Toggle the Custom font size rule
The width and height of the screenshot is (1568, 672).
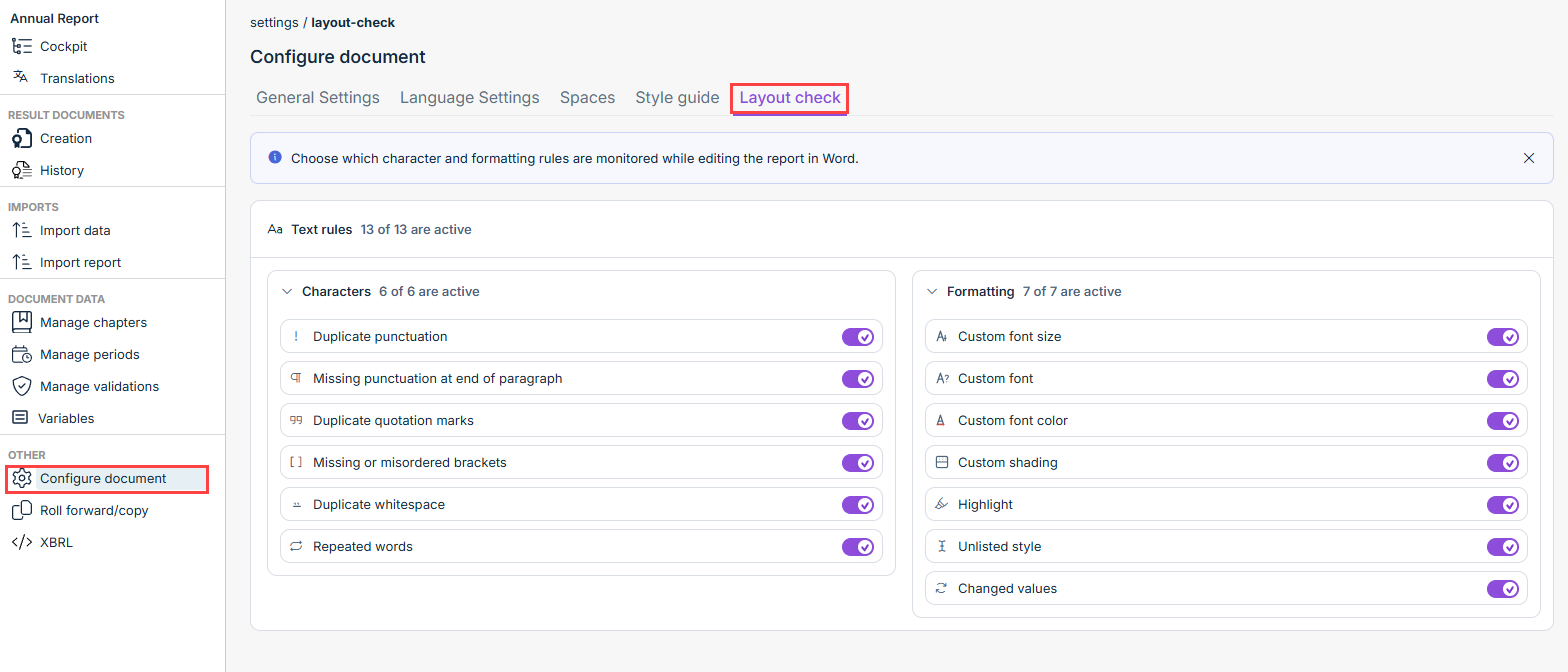click(1503, 337)
